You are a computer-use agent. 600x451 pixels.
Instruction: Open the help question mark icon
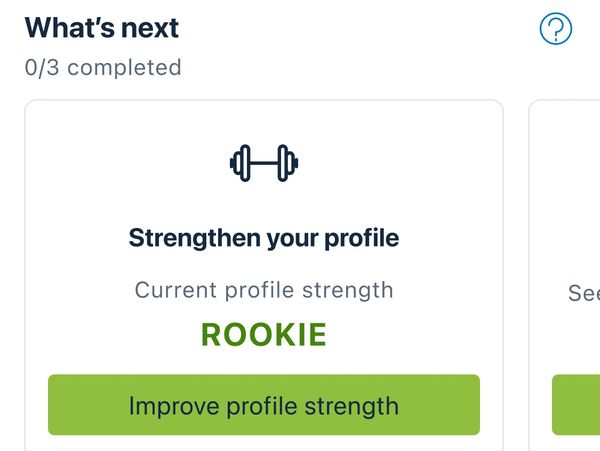point(555,29)
